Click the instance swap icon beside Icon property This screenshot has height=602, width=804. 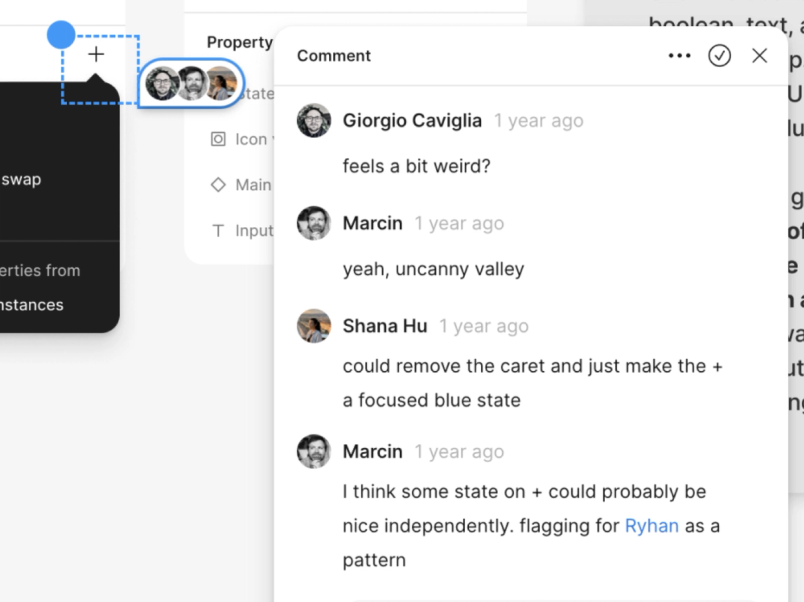point(219,139)
